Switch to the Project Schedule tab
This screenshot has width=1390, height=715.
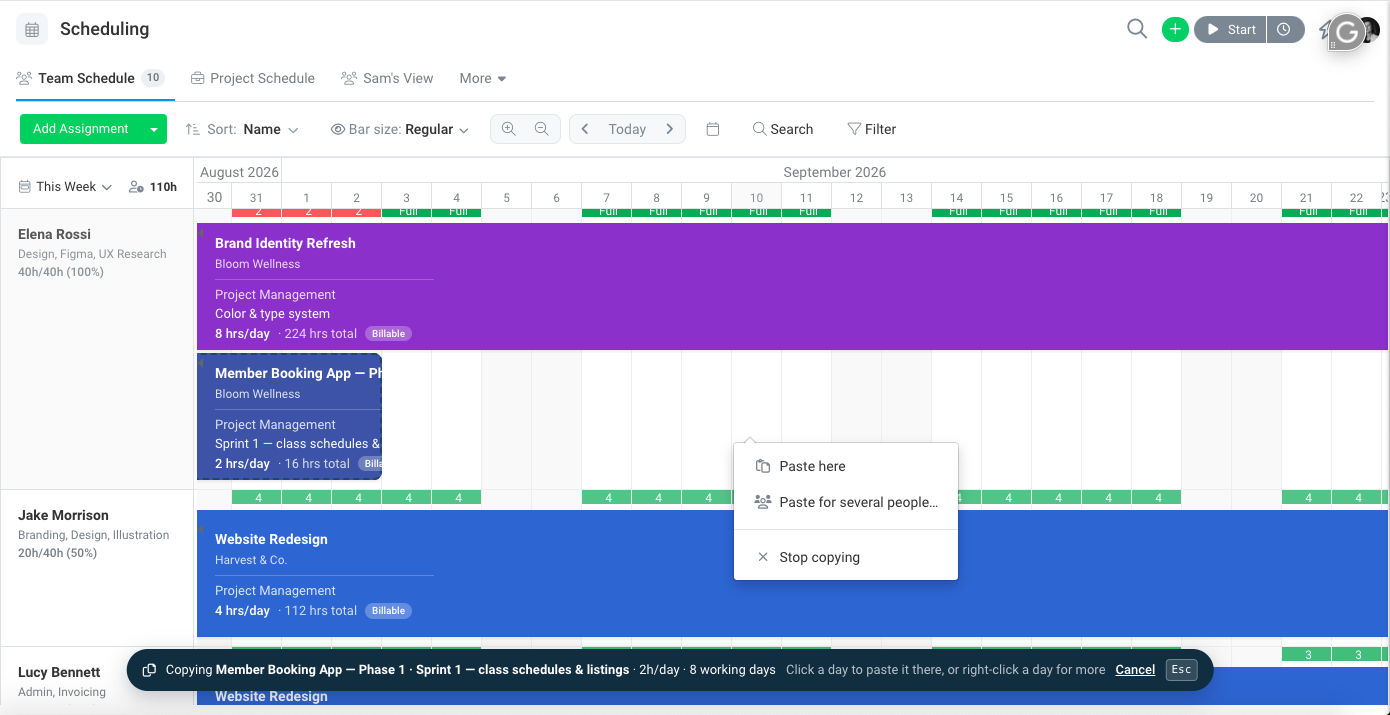click(253, 78)
